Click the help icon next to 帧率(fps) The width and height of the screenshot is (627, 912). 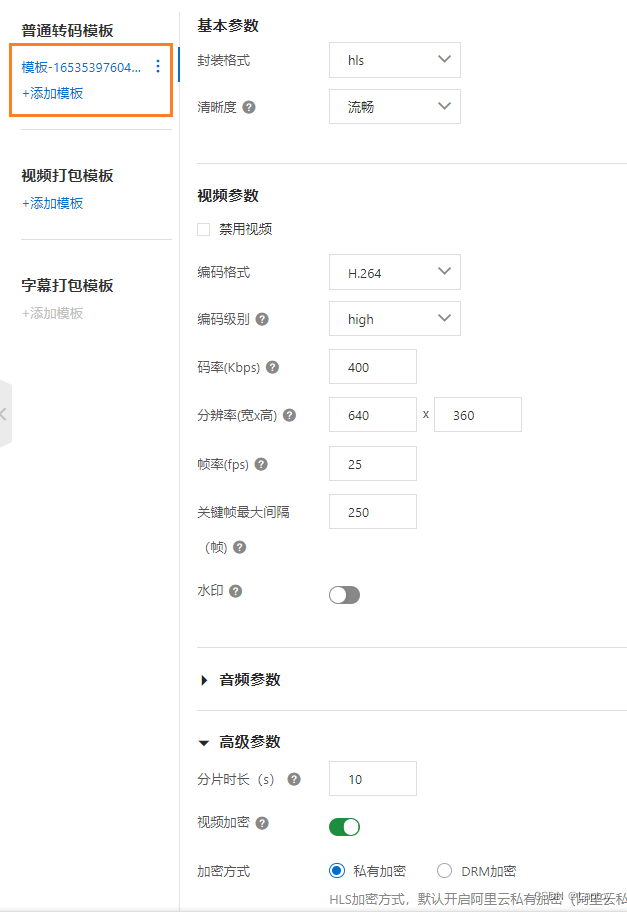click(261, 464)
